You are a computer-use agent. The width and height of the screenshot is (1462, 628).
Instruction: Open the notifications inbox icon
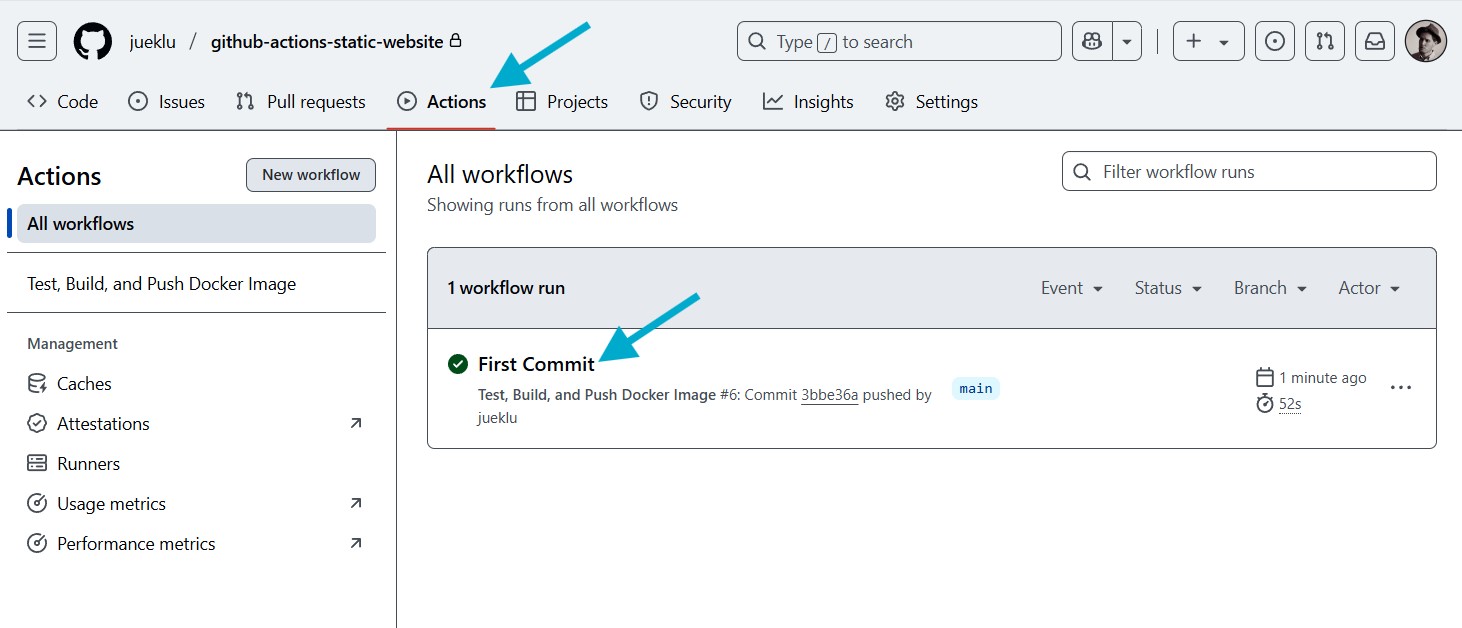[x=1375, y=41]
